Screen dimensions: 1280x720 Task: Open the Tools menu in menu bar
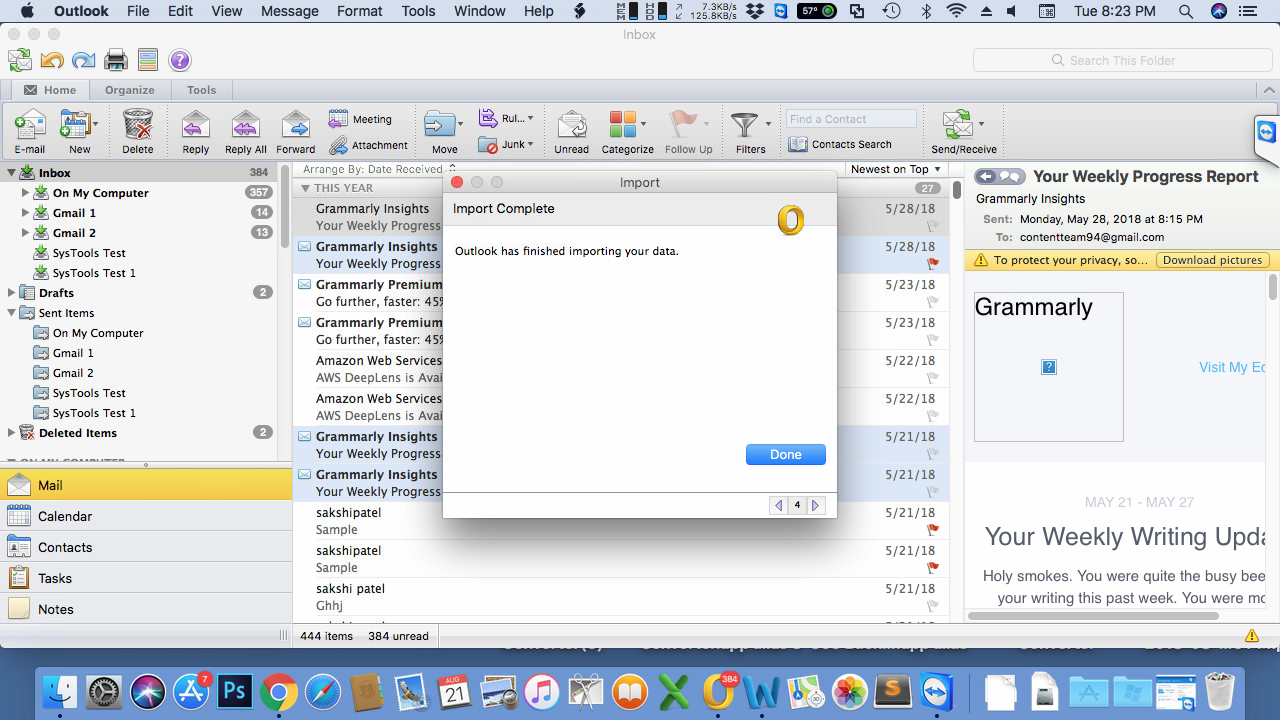(x=418, y=11)
